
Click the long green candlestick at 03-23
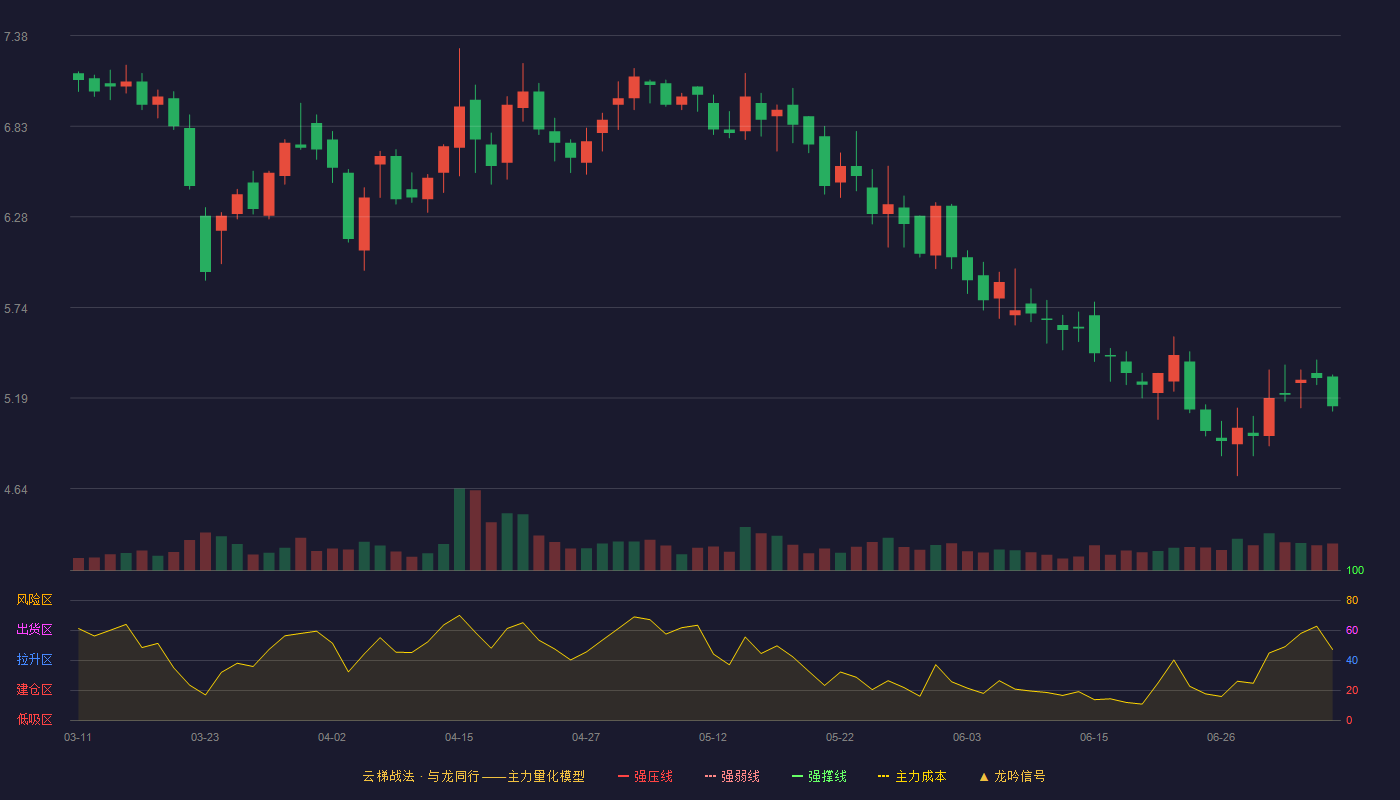[205, 244]
